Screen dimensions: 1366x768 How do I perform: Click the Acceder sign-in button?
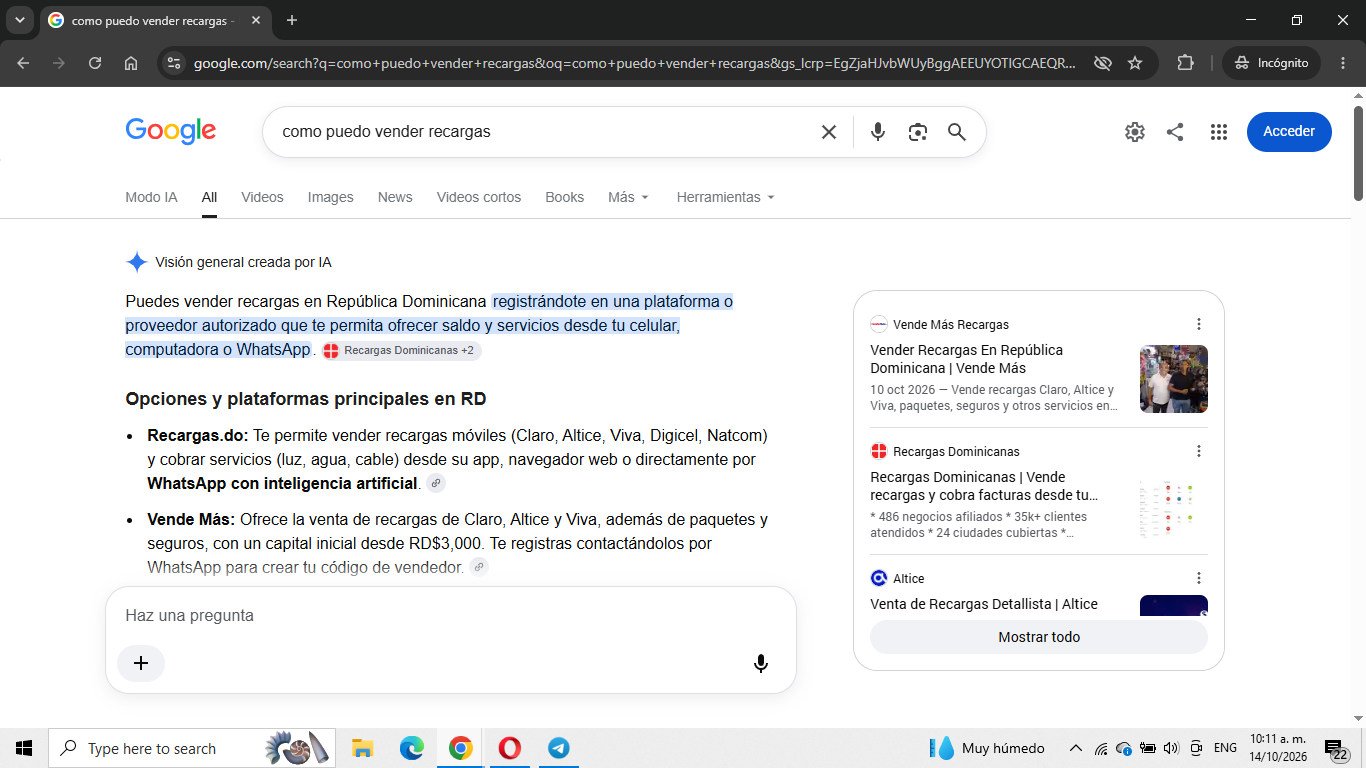1289,132
